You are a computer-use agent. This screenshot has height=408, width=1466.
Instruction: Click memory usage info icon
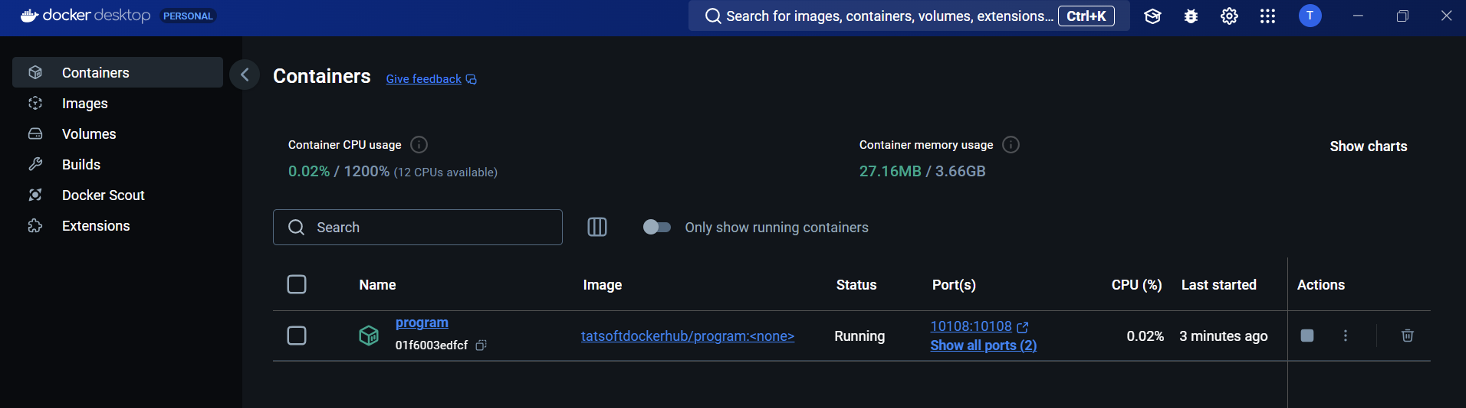click(x=1011, y=145)
